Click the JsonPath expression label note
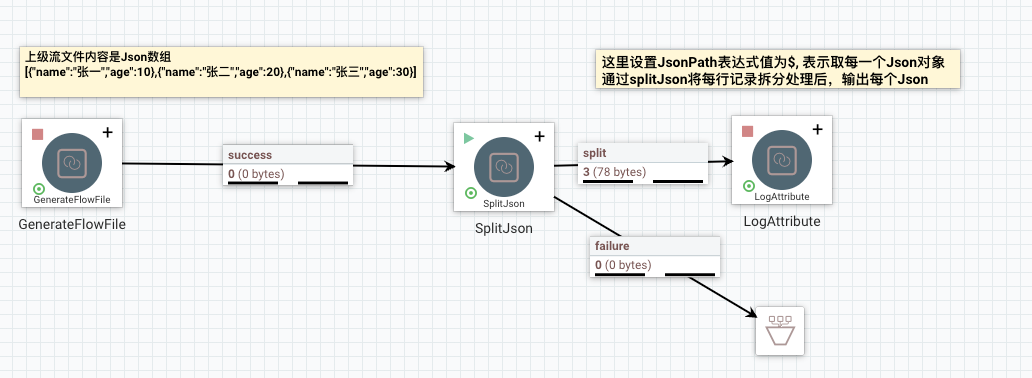This screenshot has height=378, width=1032. coord(777,69)
